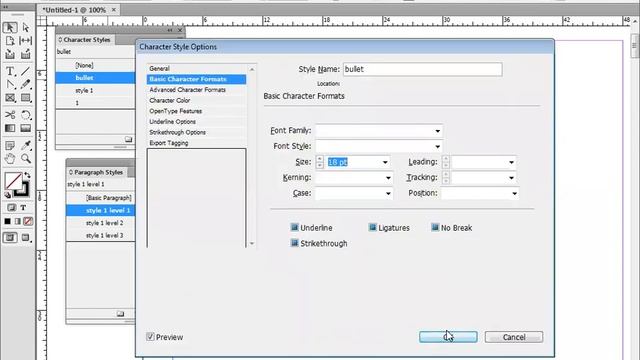640x360 pixels.
Task: Select the Gradient Feather tool
Action: tap(26, 128)
